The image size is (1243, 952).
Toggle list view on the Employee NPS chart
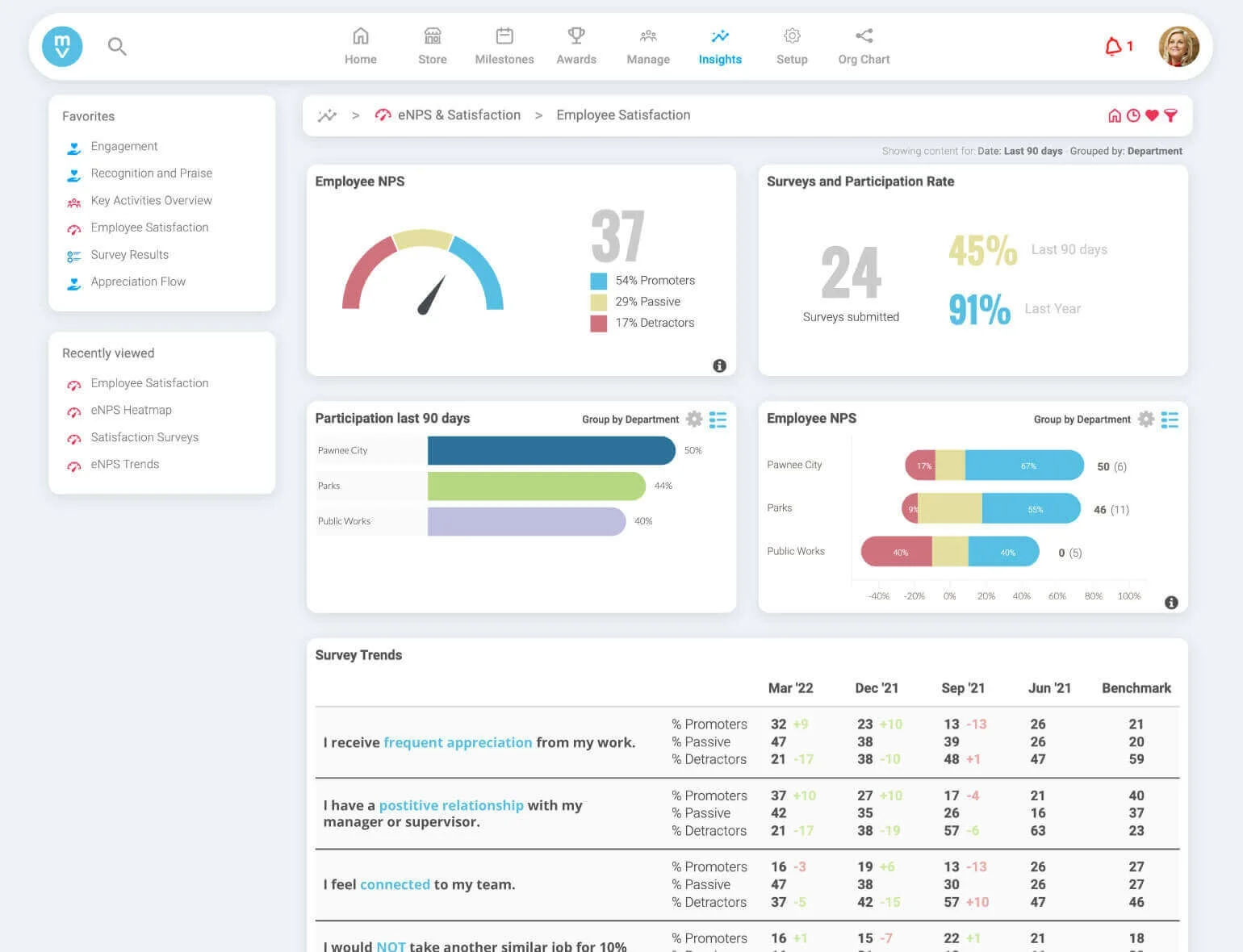[x=1169, y=419]
